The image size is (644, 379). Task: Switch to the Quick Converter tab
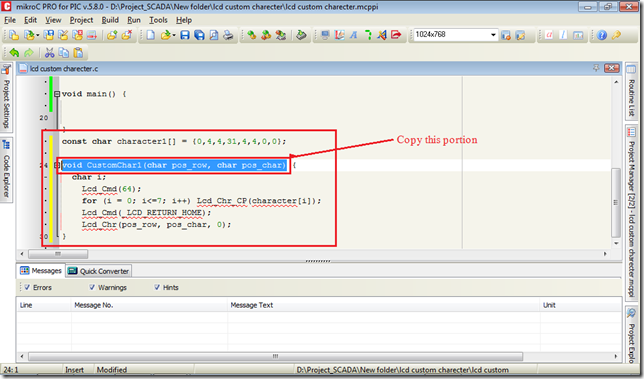tap(99, 271)
